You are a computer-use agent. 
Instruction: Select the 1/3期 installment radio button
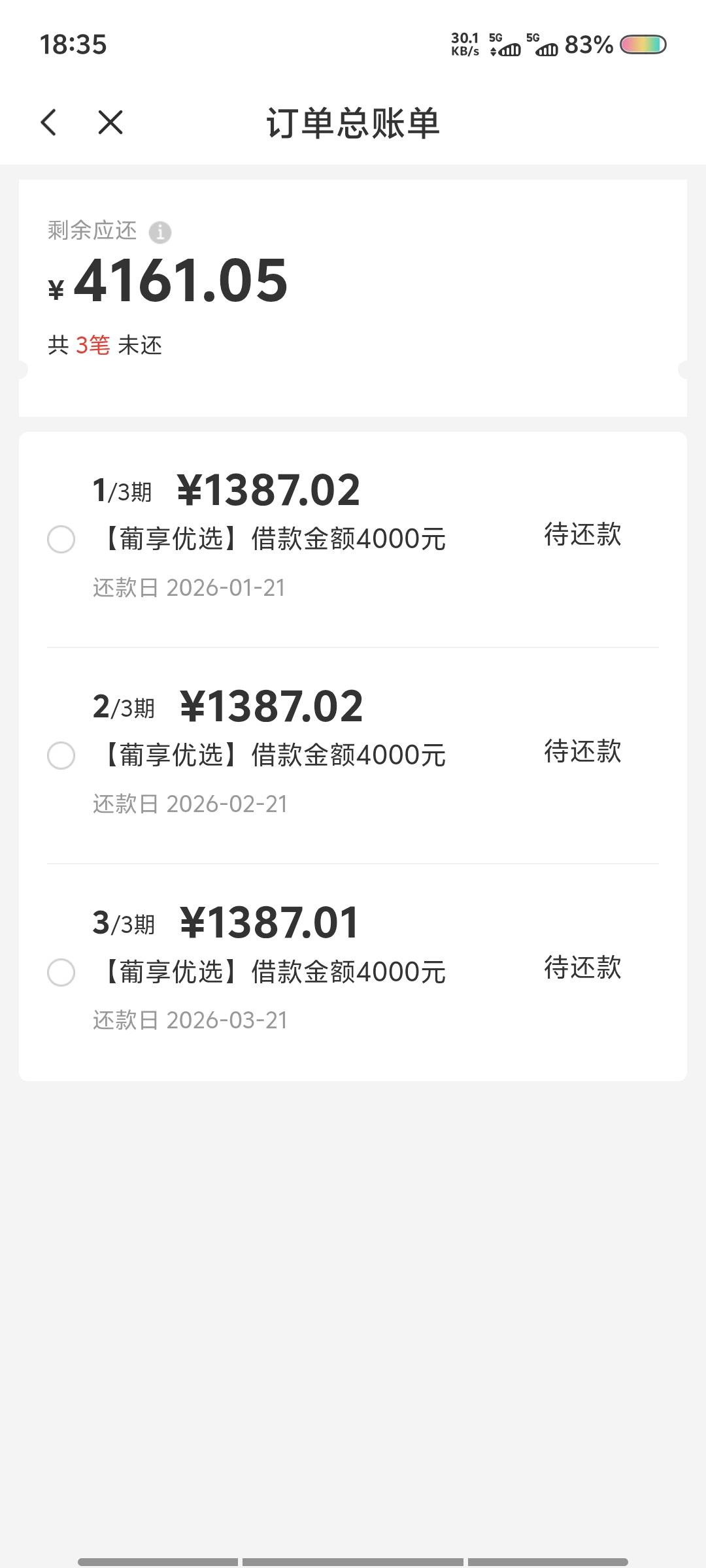pyautogui.click(x=61, y=540)
